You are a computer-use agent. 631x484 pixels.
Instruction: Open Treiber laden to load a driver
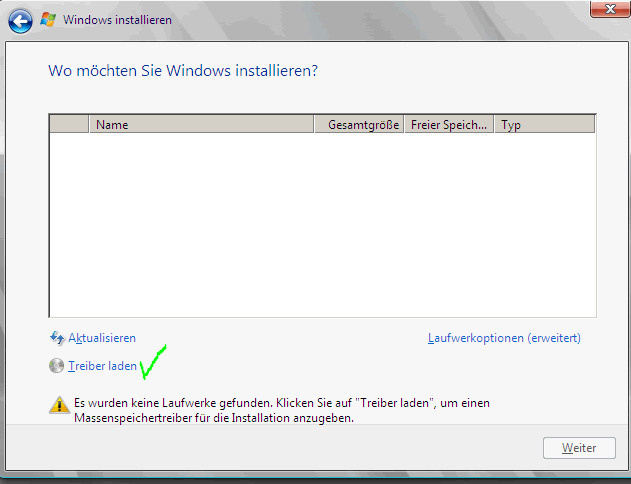[102, 366]
